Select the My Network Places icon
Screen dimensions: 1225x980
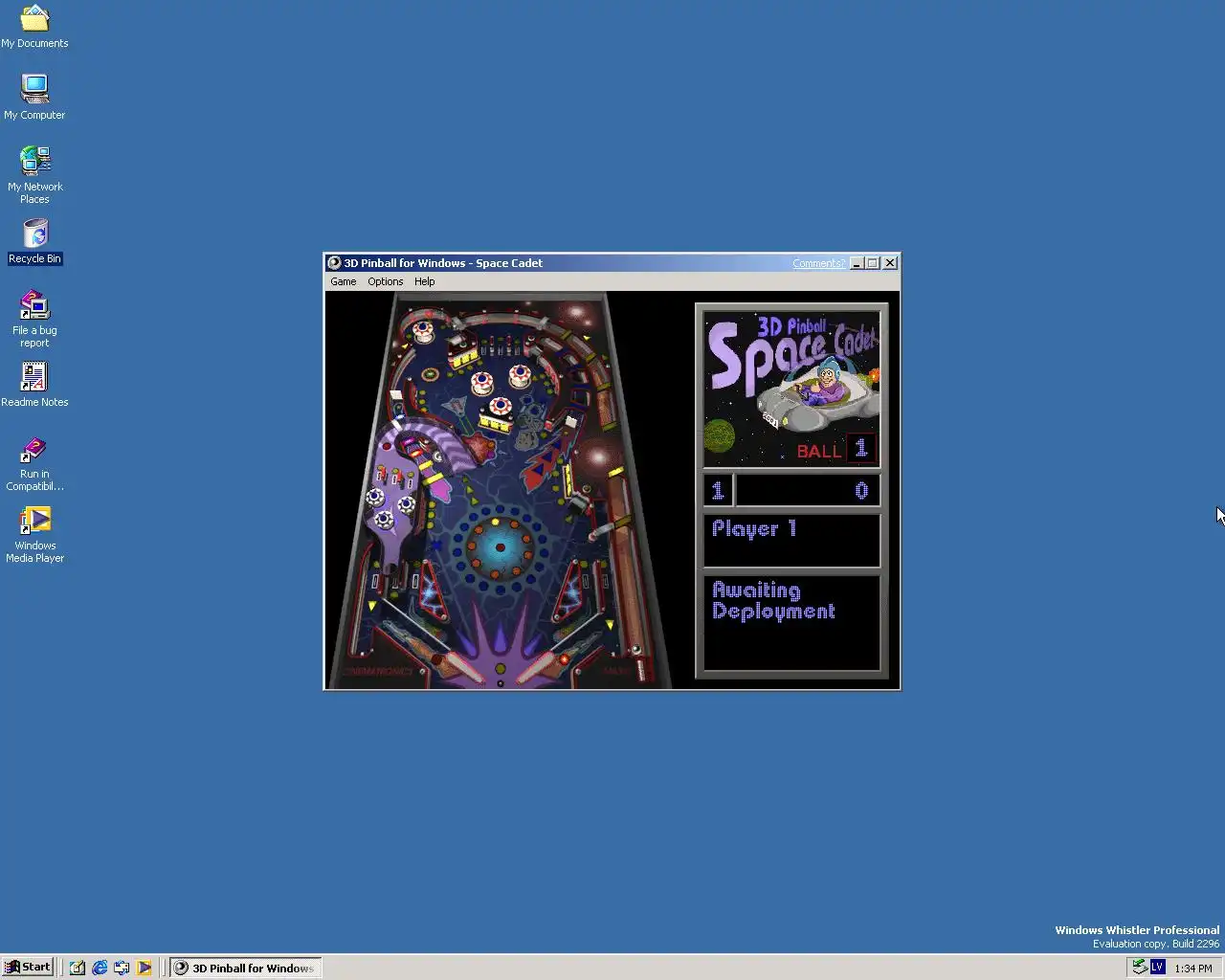click(34, 174)
